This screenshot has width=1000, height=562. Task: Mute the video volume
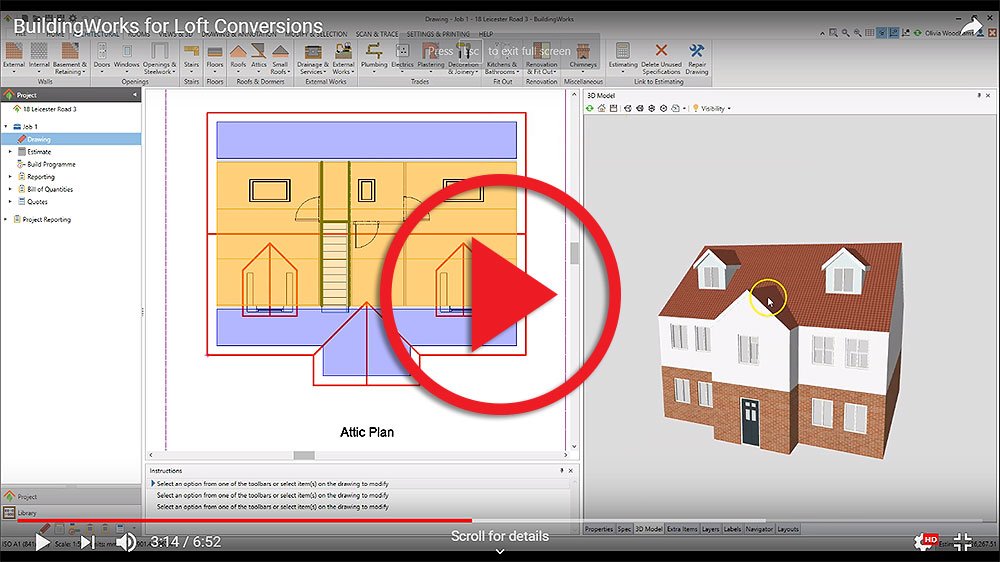[126, 542]
